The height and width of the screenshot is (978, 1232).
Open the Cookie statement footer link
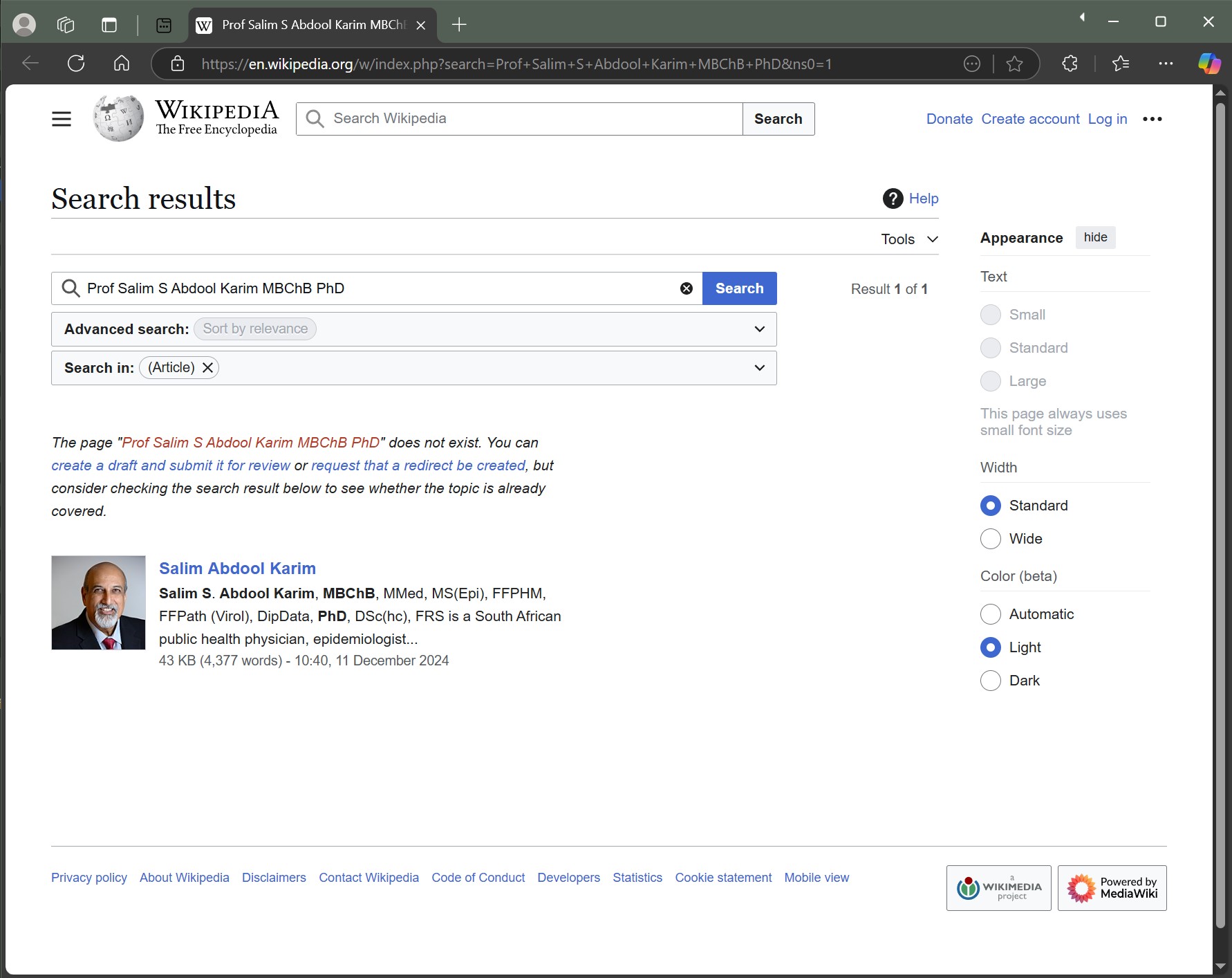(x=723, y=878)
